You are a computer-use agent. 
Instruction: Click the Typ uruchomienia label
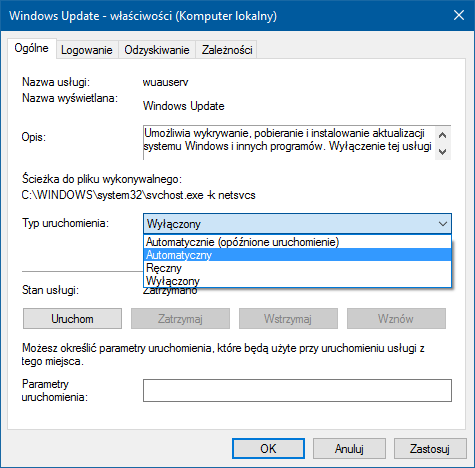[x=65, y=223]
